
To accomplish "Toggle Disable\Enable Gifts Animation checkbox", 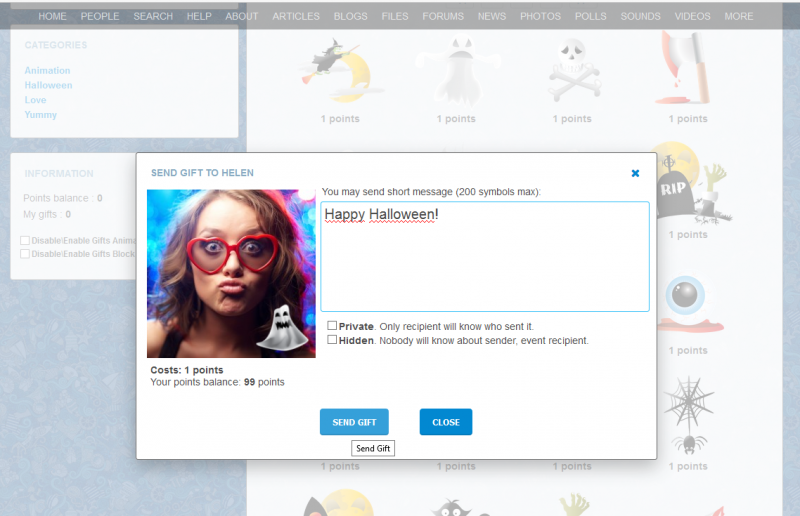I will pyautogui.click(x=25, y=240).
